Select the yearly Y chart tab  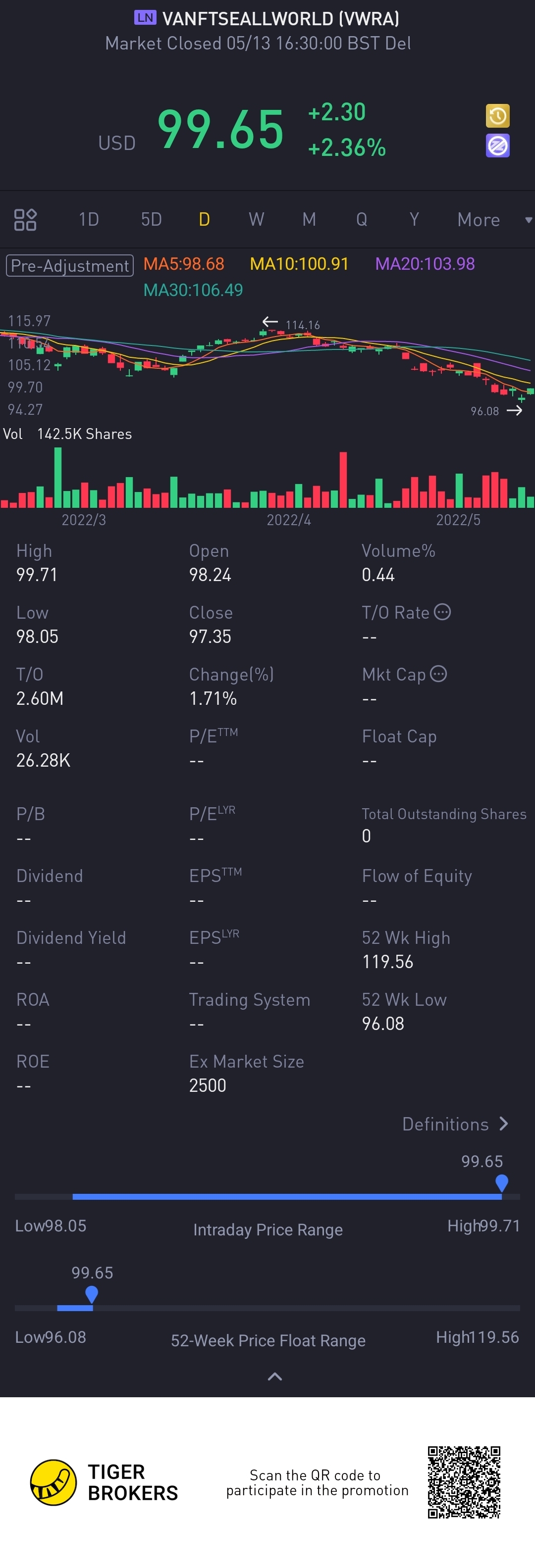pyautogui.click(x=414, y=220)
